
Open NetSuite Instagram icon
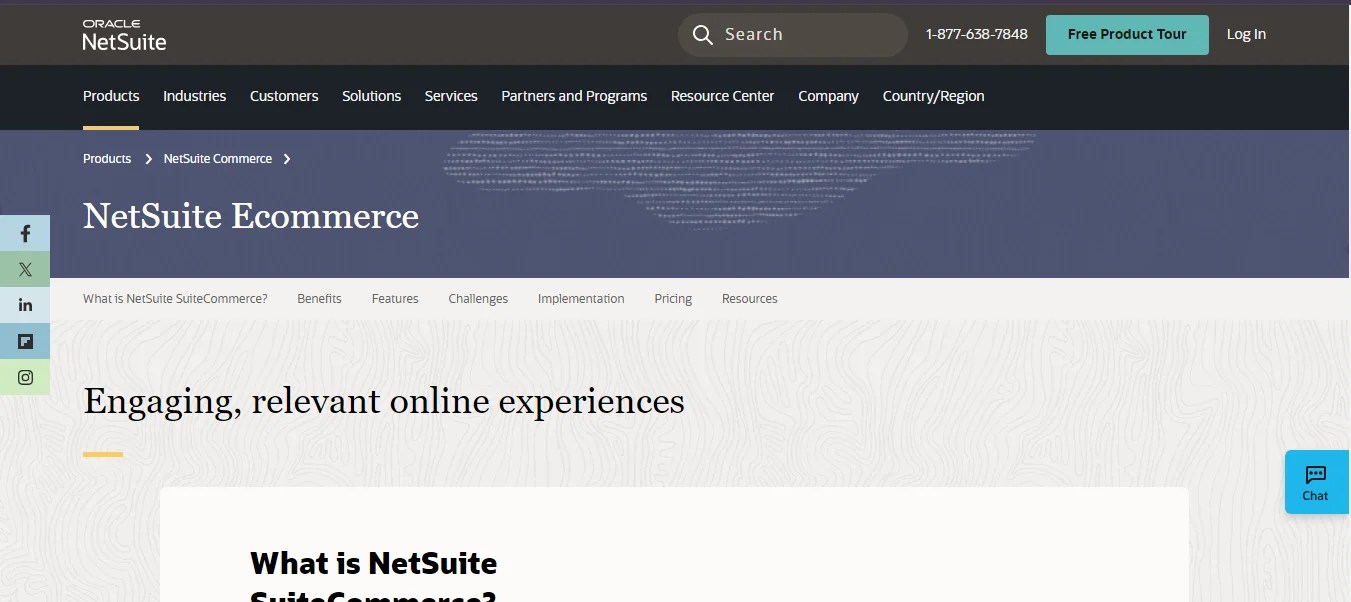point(25,377)
